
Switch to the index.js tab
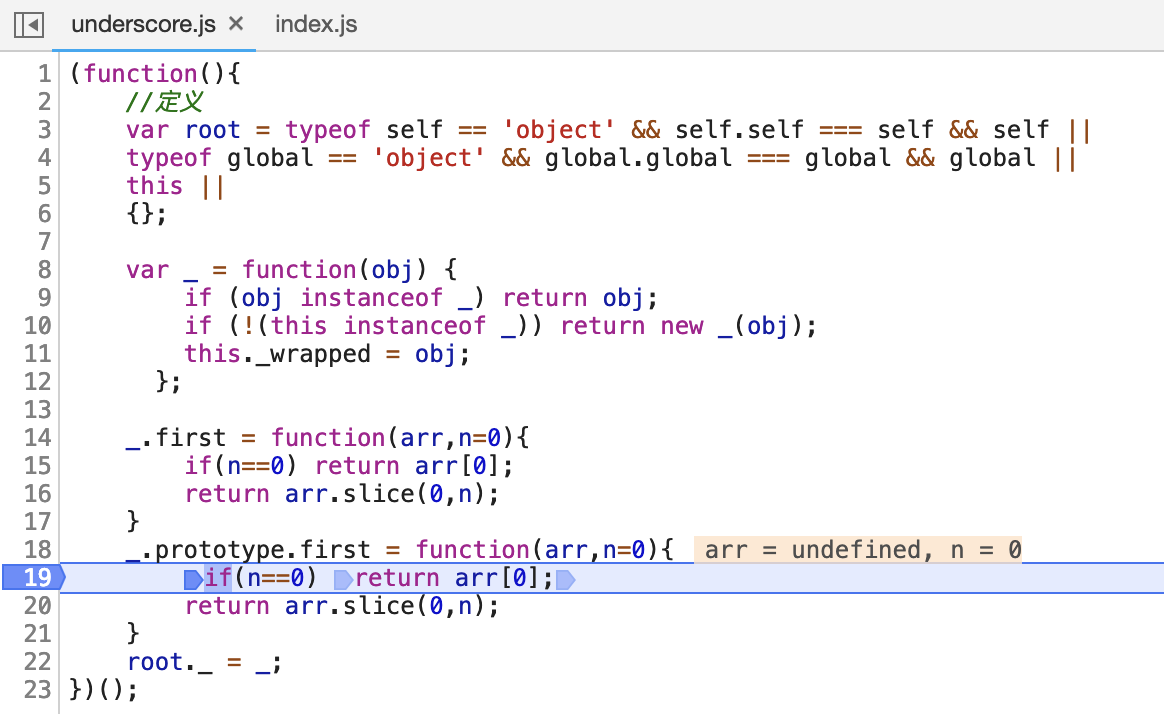click(x=316, y=24)
